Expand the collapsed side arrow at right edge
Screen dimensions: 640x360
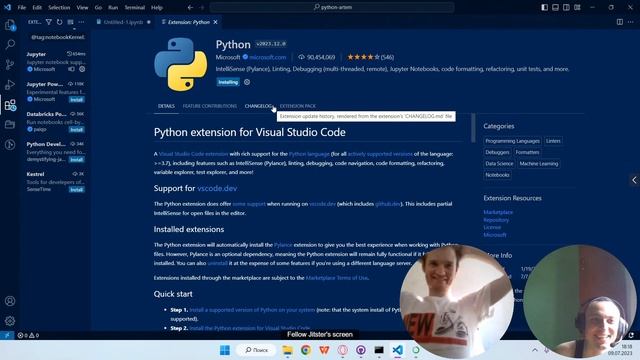634,180
